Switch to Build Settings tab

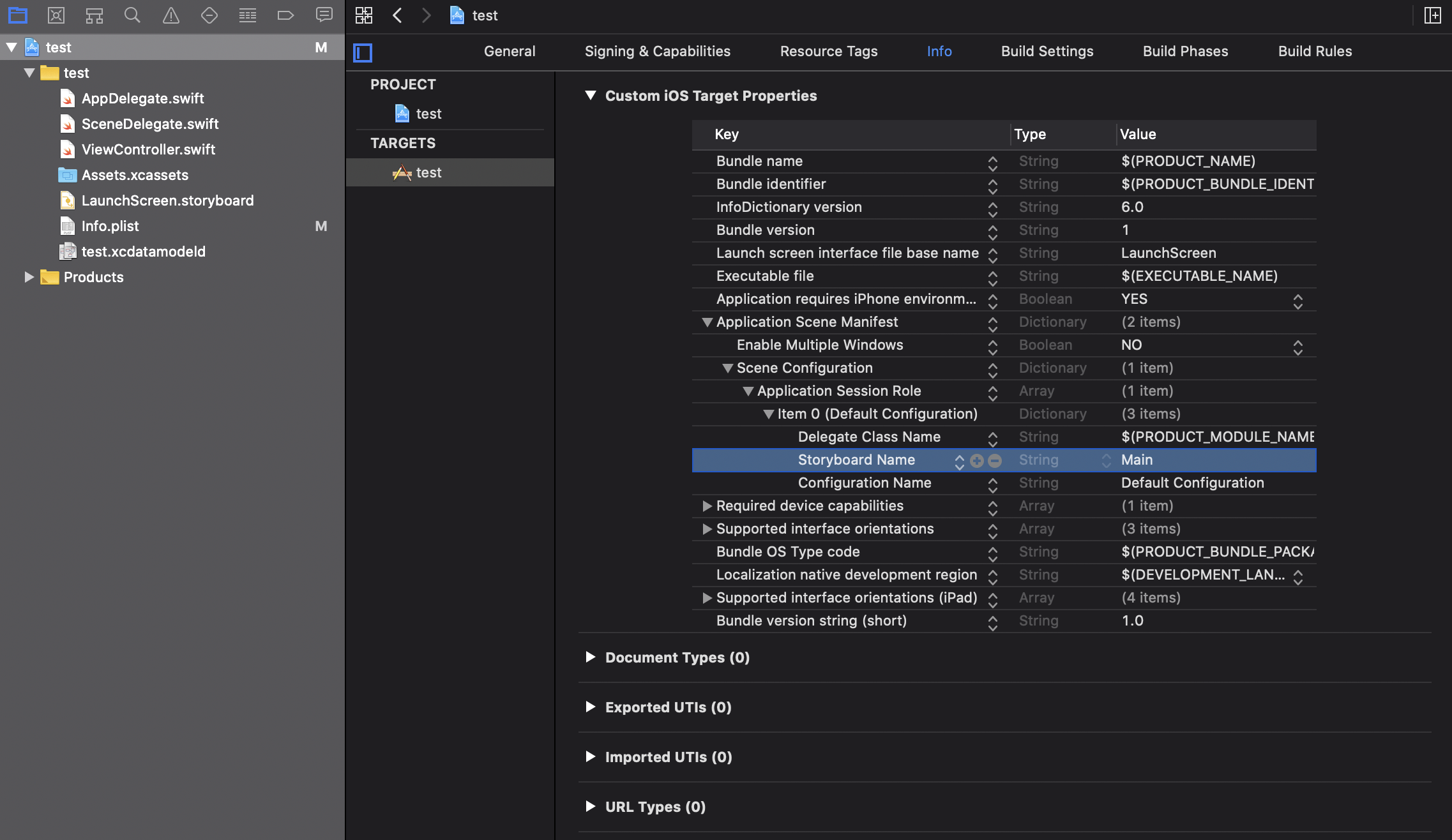pyautogui.click(x=1047, y=50)
